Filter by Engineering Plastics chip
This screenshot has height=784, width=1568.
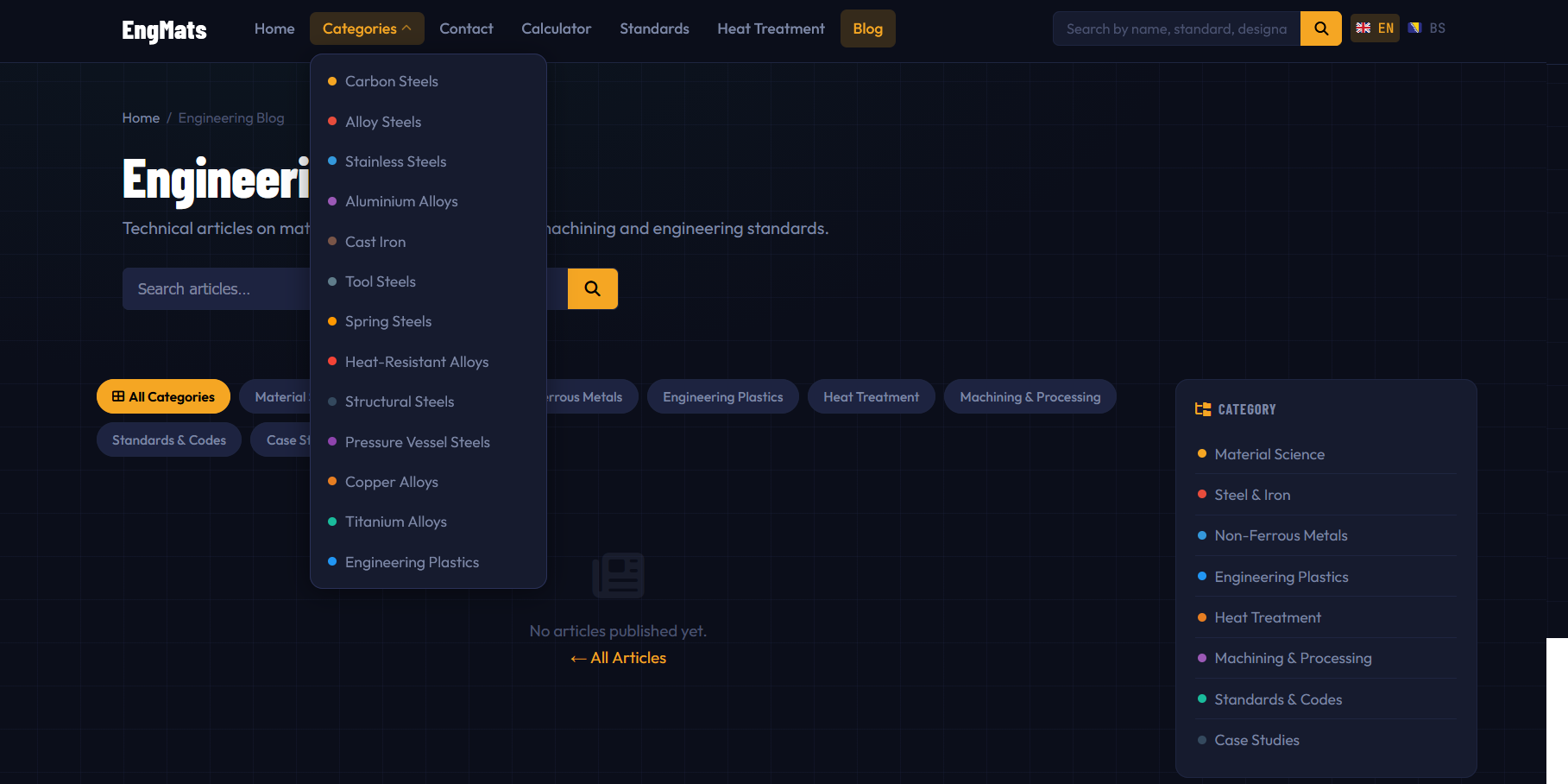(722, 396)
